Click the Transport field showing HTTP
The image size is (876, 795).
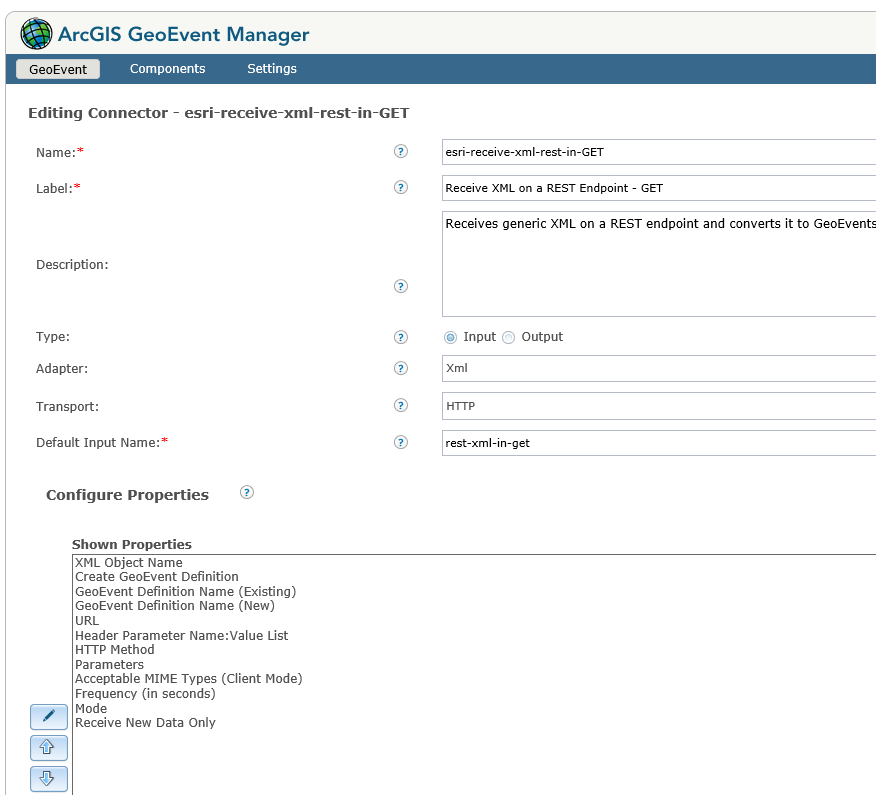(659, 406)
